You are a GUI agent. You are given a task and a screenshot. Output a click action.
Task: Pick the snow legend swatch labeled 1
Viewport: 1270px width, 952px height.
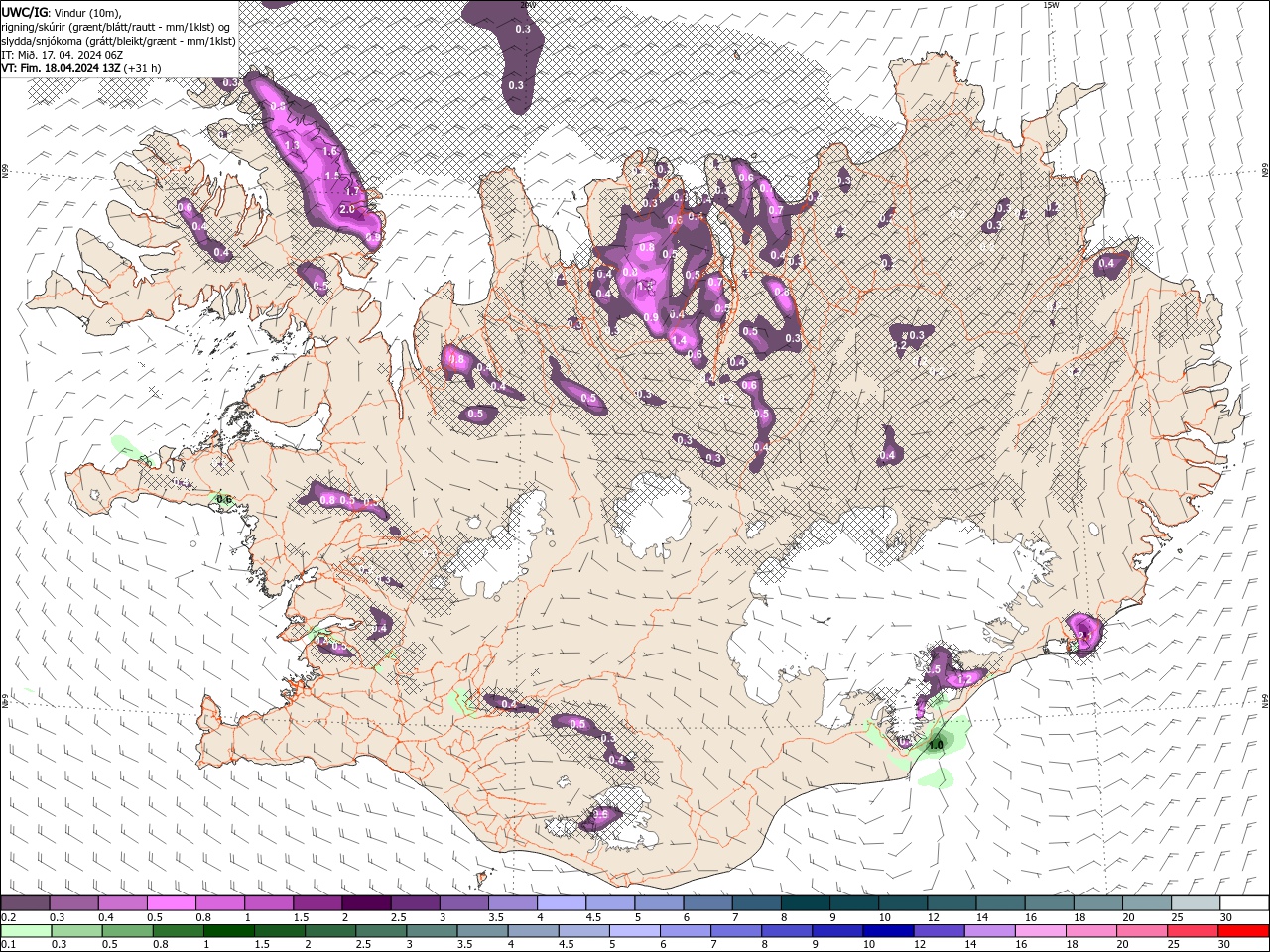coord(268,902)
